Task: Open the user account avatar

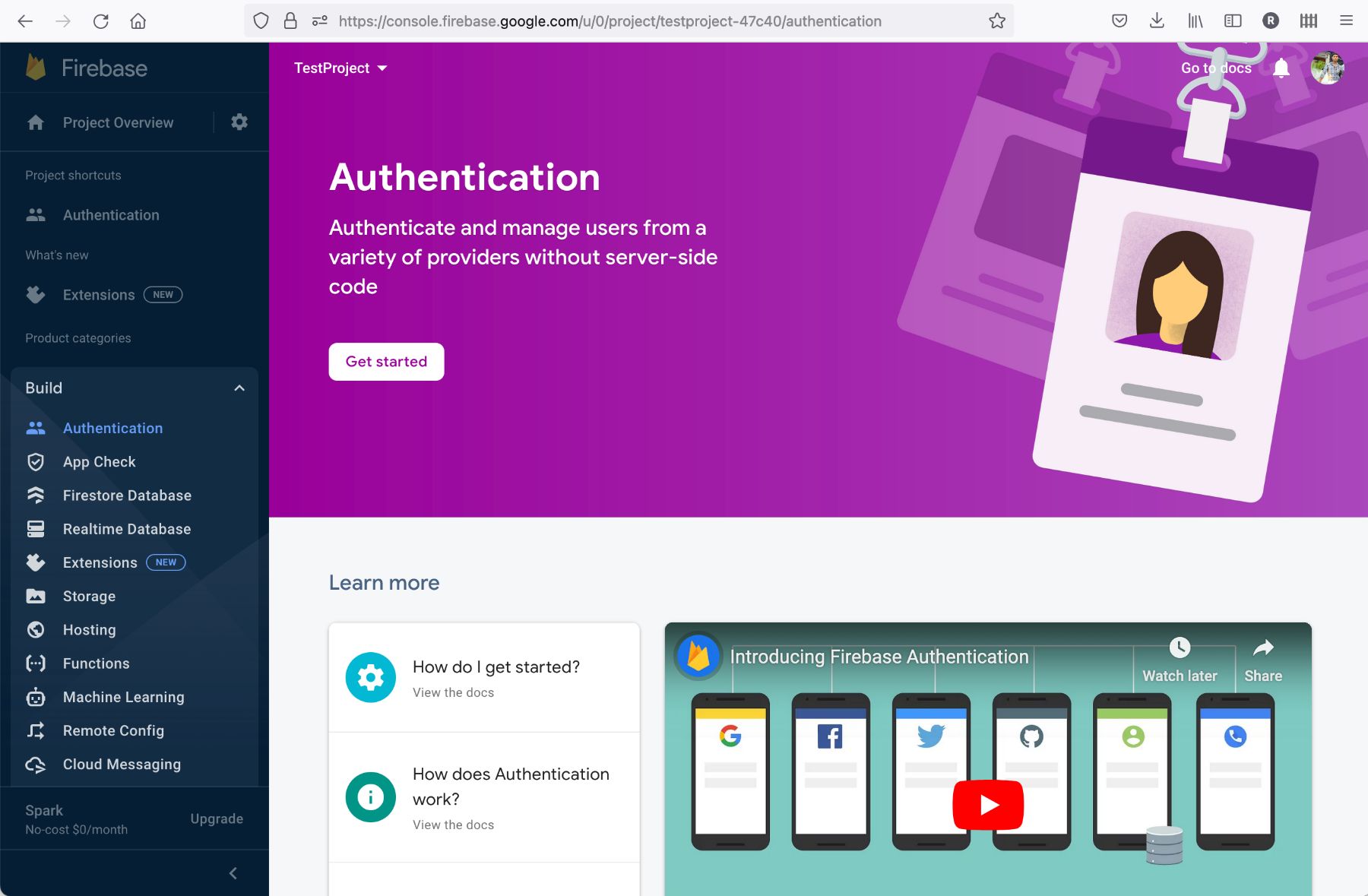Action: [x=1327, y=68]
